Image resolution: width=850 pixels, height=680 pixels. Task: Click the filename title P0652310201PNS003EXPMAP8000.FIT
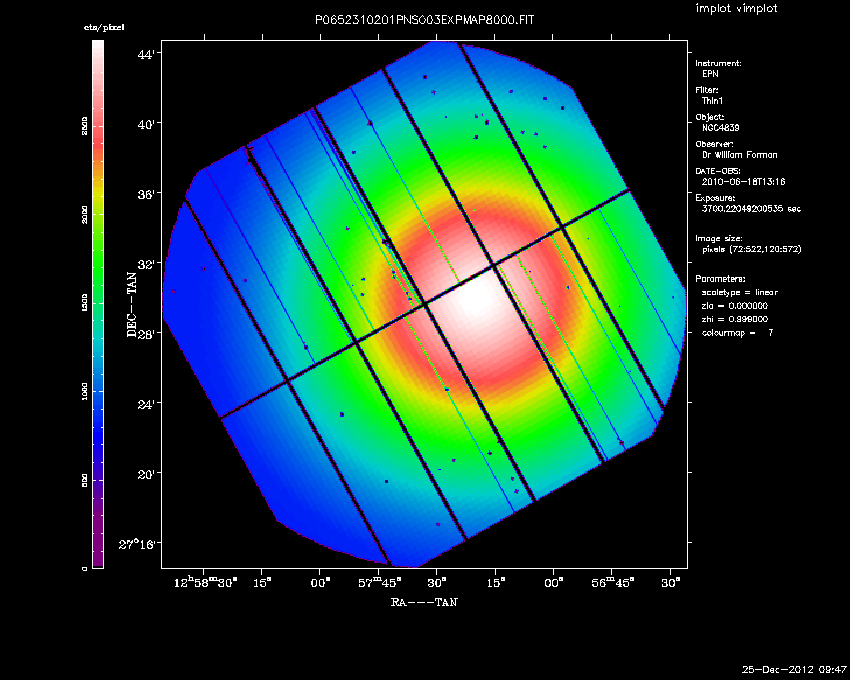point(426,21)
